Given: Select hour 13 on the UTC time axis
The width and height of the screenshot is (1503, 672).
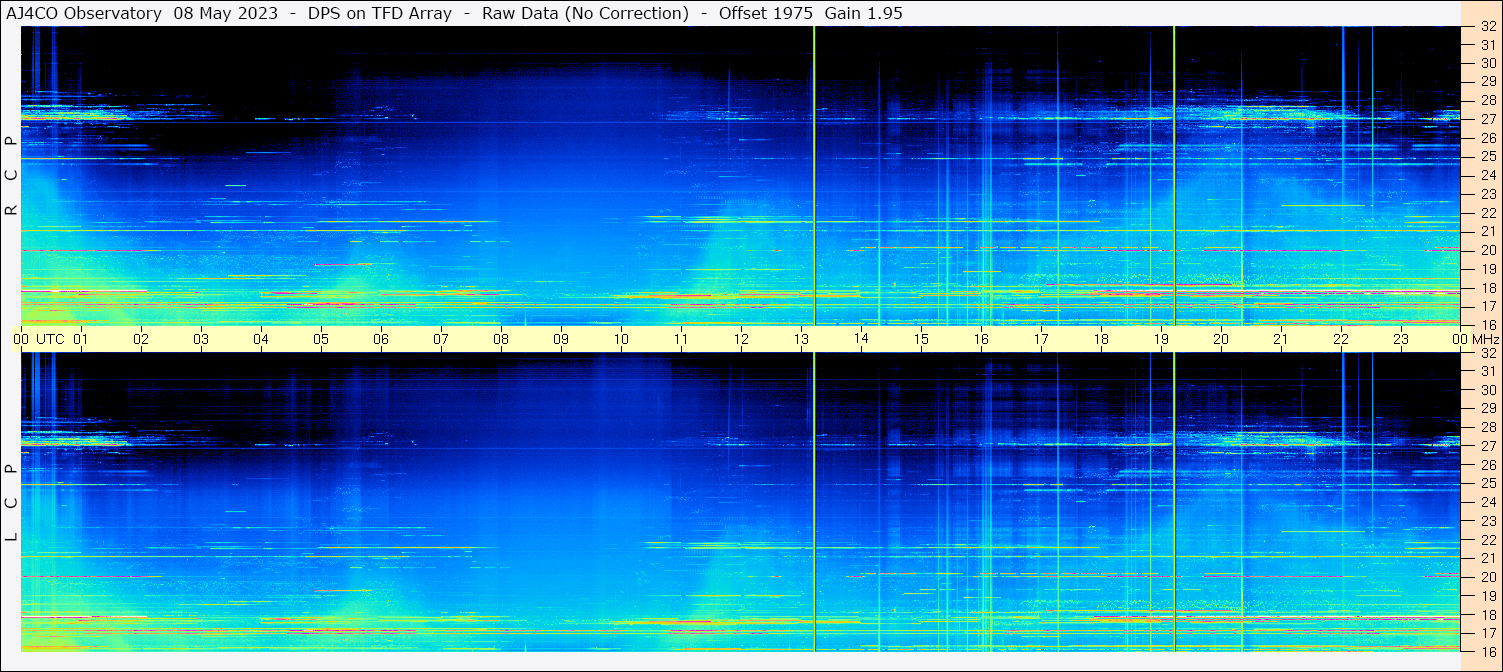Looking at the screenshot, I should coord(801,339).
